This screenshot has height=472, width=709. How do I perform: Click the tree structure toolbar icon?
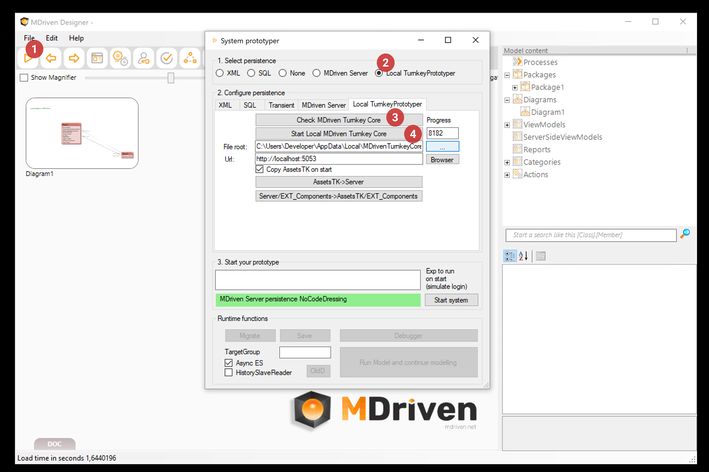[190, 58]
